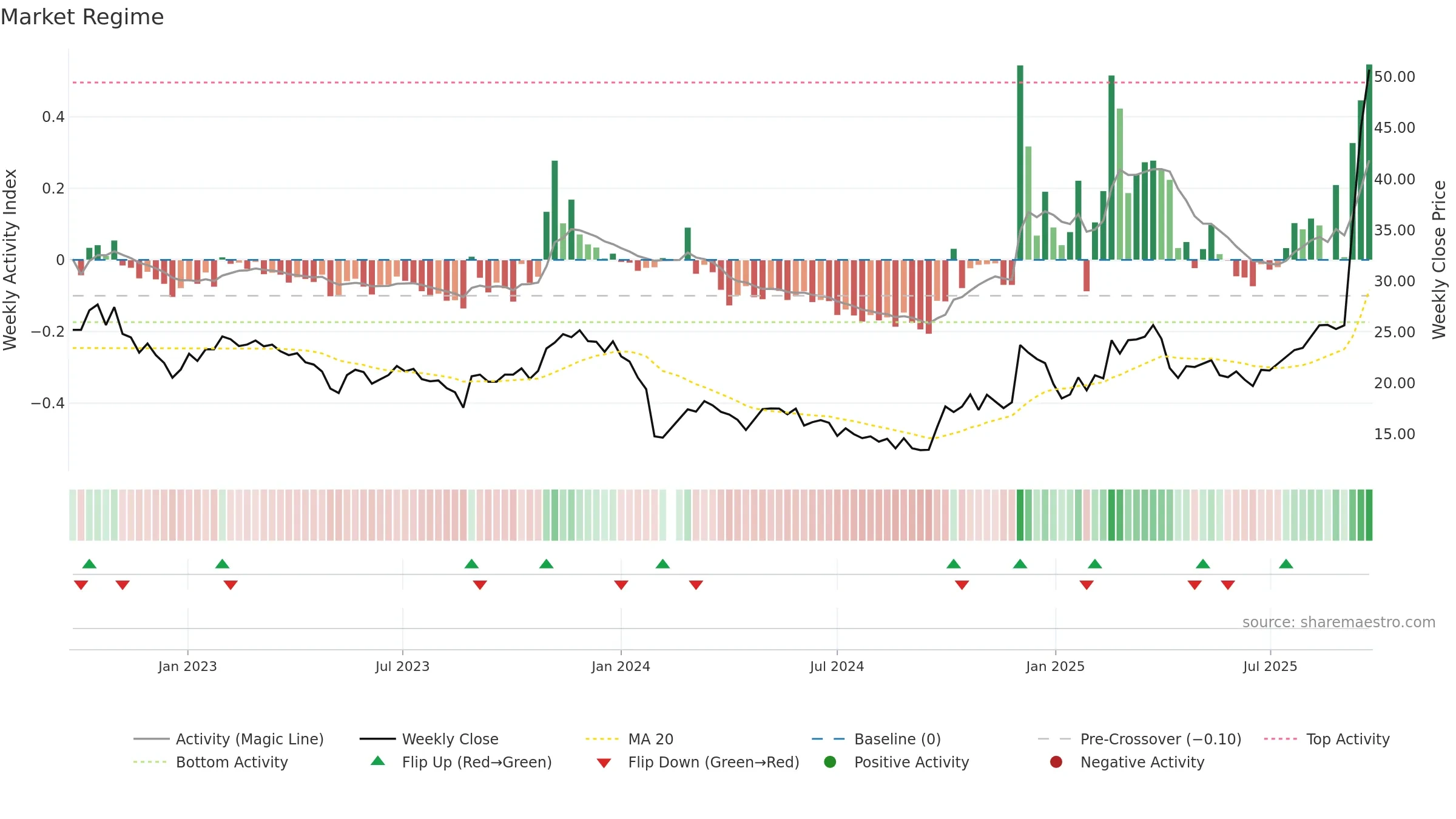
Task: Select the MA 20 legend entry
Action: [630, 739]
